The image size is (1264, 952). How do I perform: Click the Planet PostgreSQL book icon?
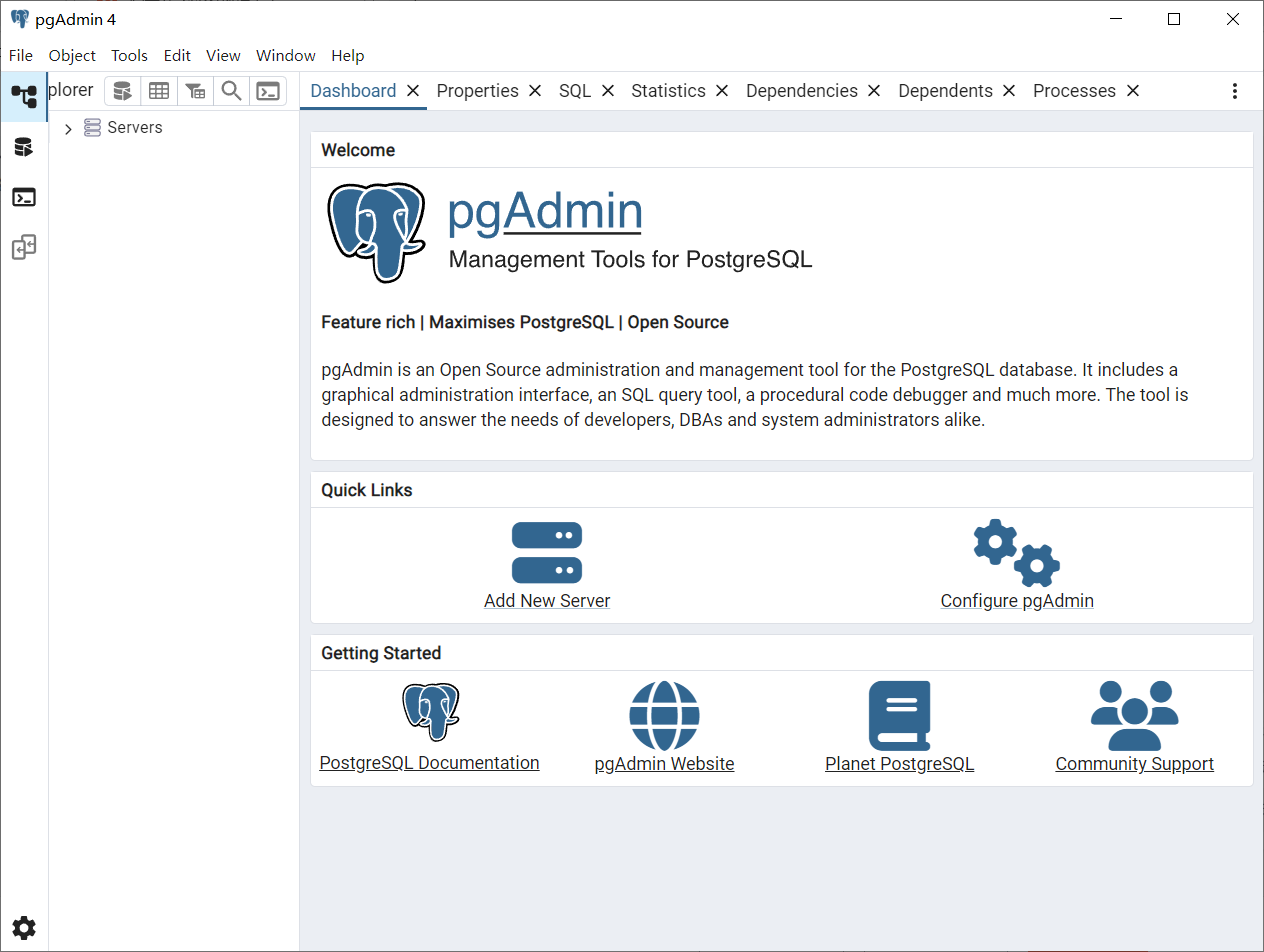click(899, 716)
